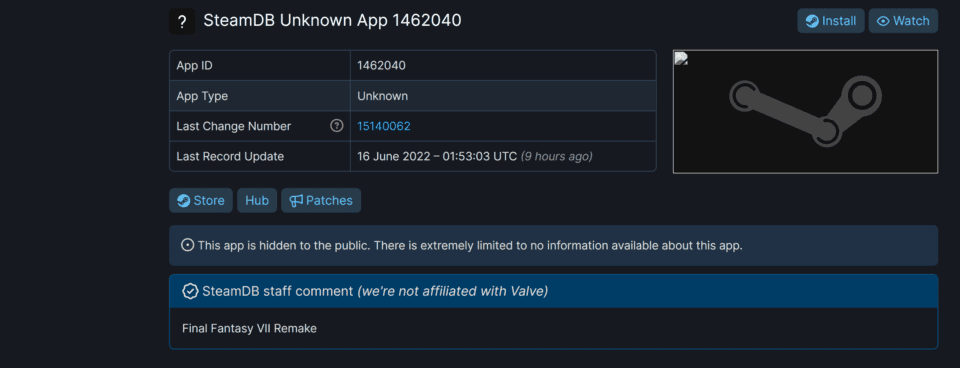Click the App Type value Unknown
Screen dimensions: 960x368
point(383,96)
